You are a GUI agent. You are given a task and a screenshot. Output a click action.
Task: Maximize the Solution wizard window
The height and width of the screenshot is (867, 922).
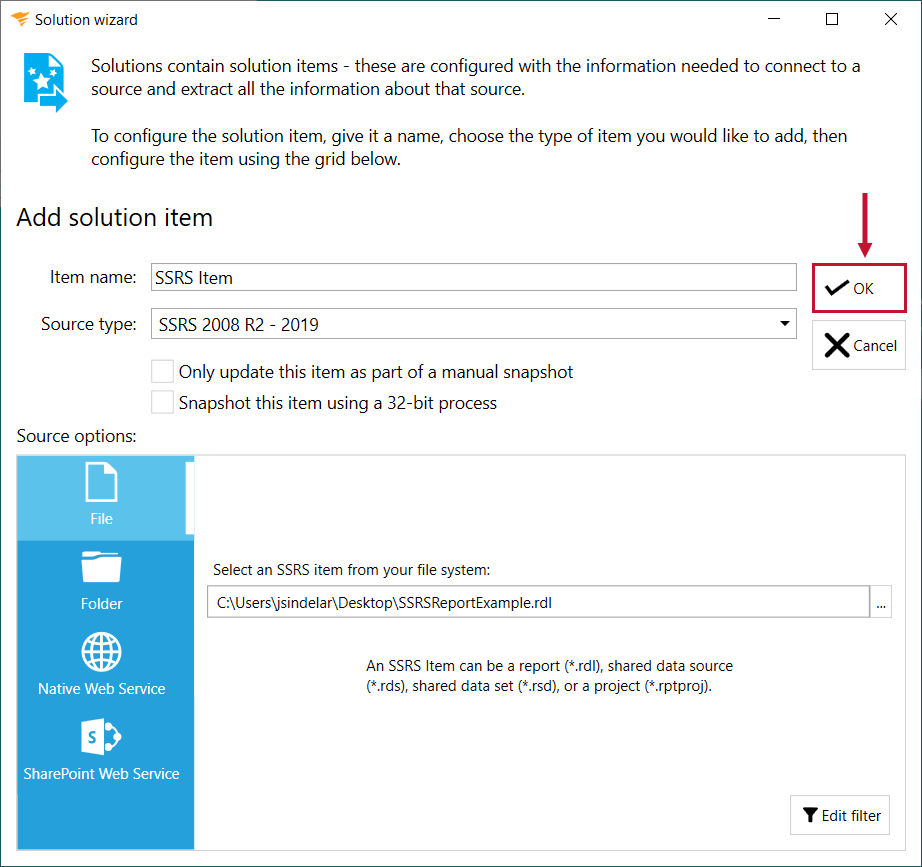point(831,19)
